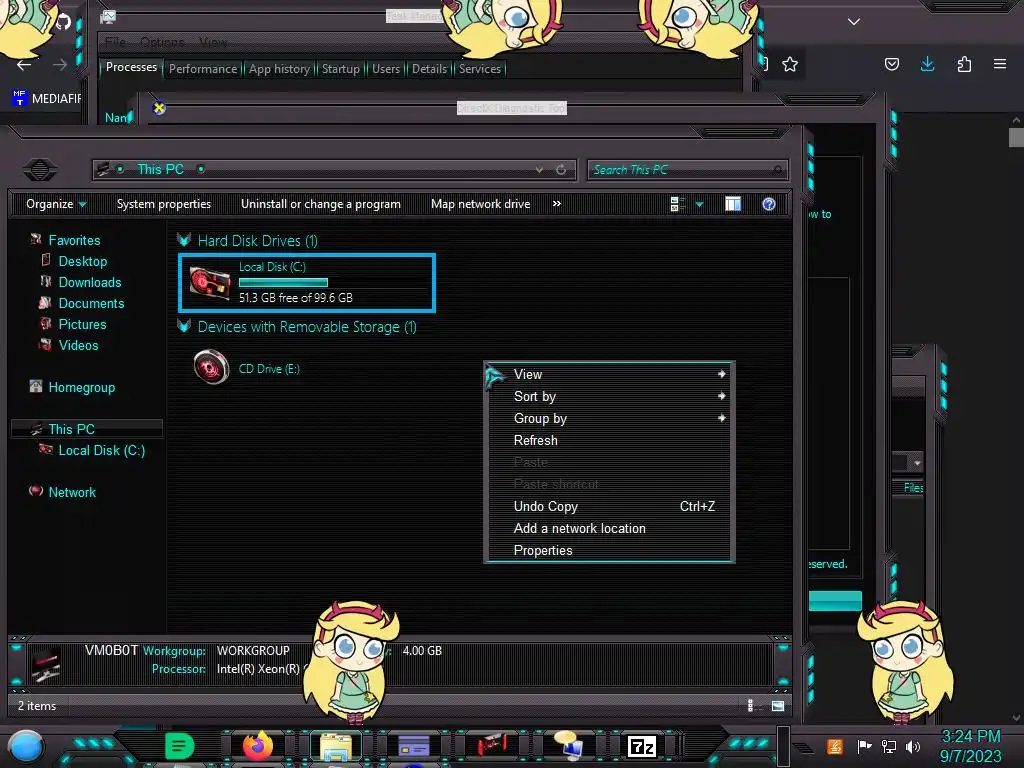Click Map network drive
The height and width of the screenshot is (768, 1024).
click(481, 204)
